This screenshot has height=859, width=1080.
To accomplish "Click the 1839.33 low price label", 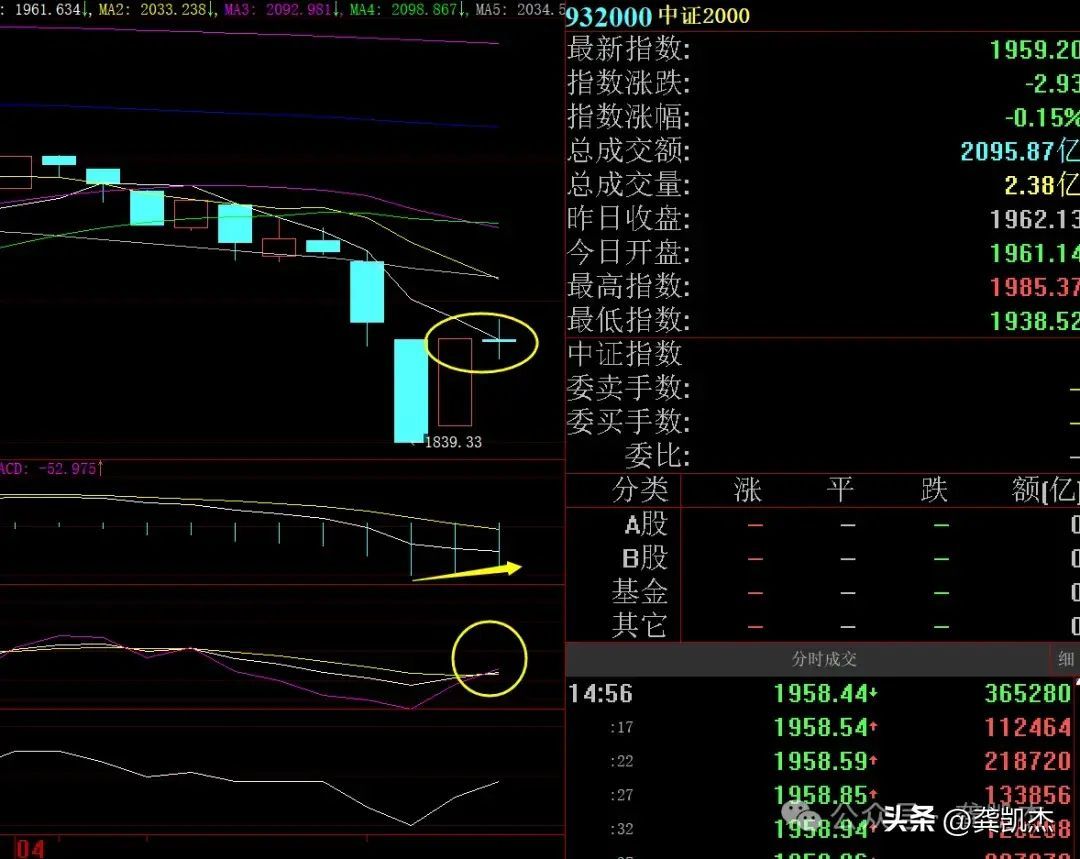I will (x=452, y=442).
